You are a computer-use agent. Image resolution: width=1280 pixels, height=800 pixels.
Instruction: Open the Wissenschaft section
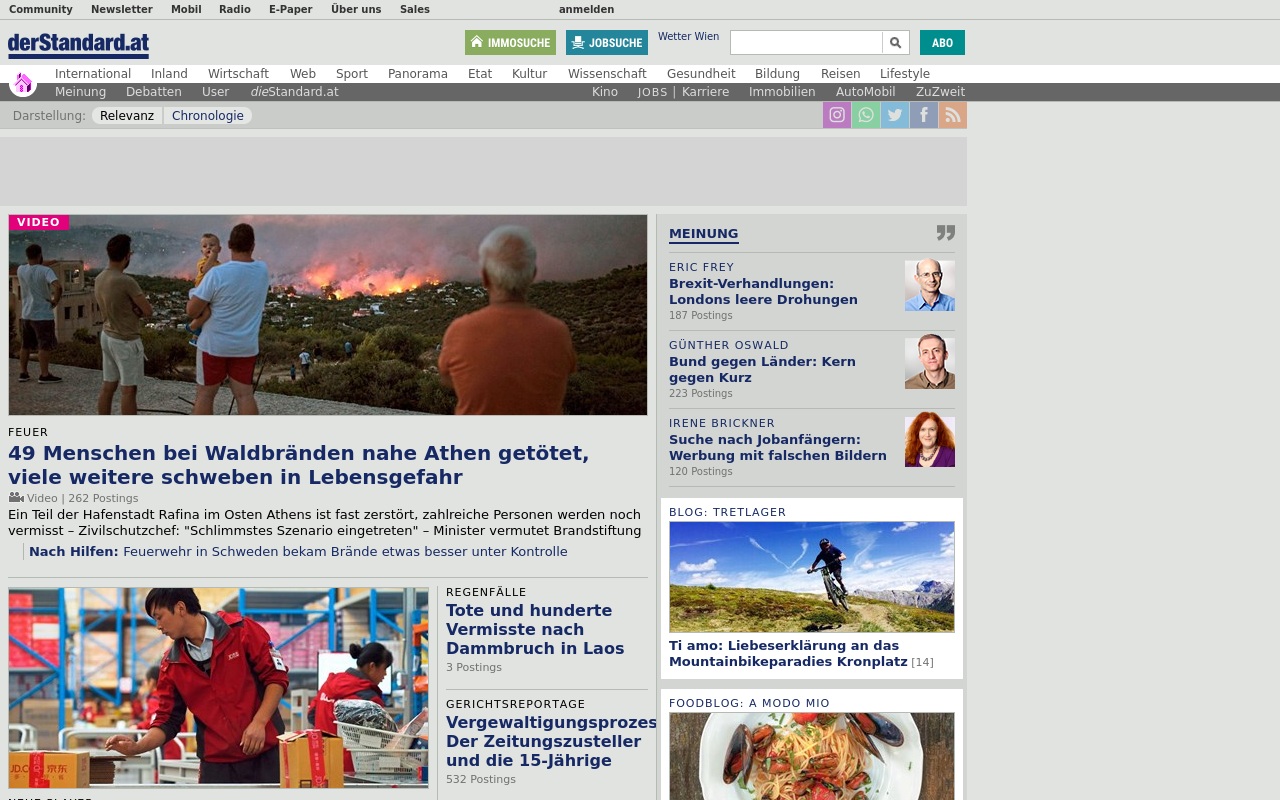tap(607, 74)
